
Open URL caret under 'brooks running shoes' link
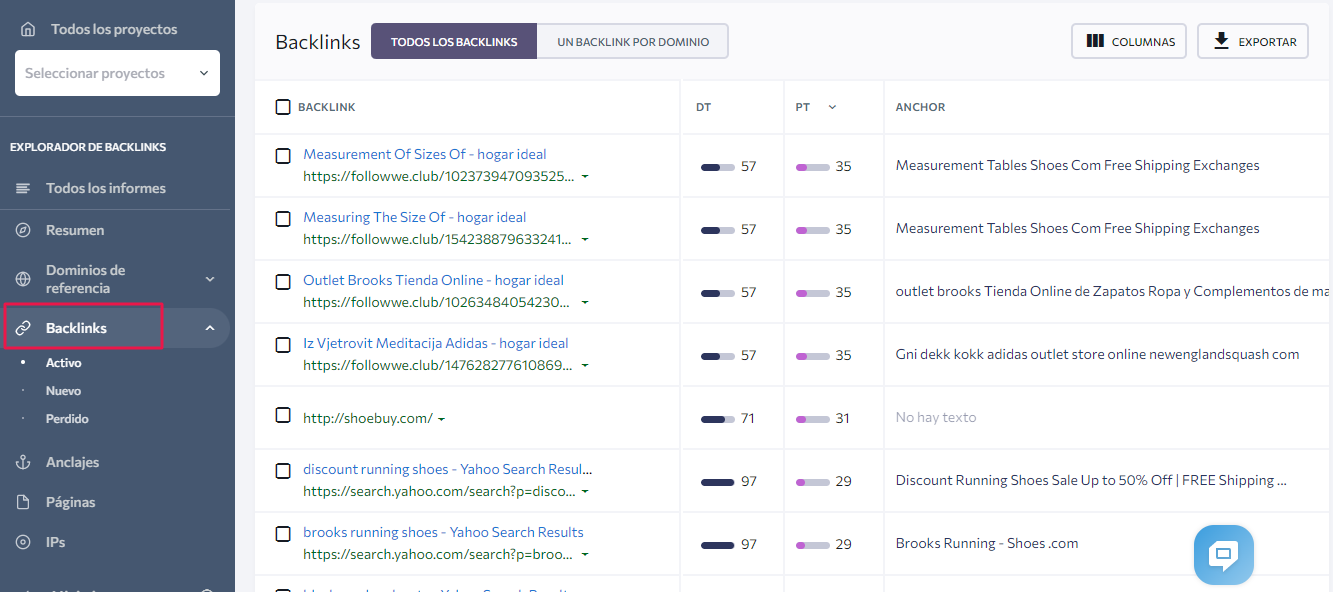(585, 555)
